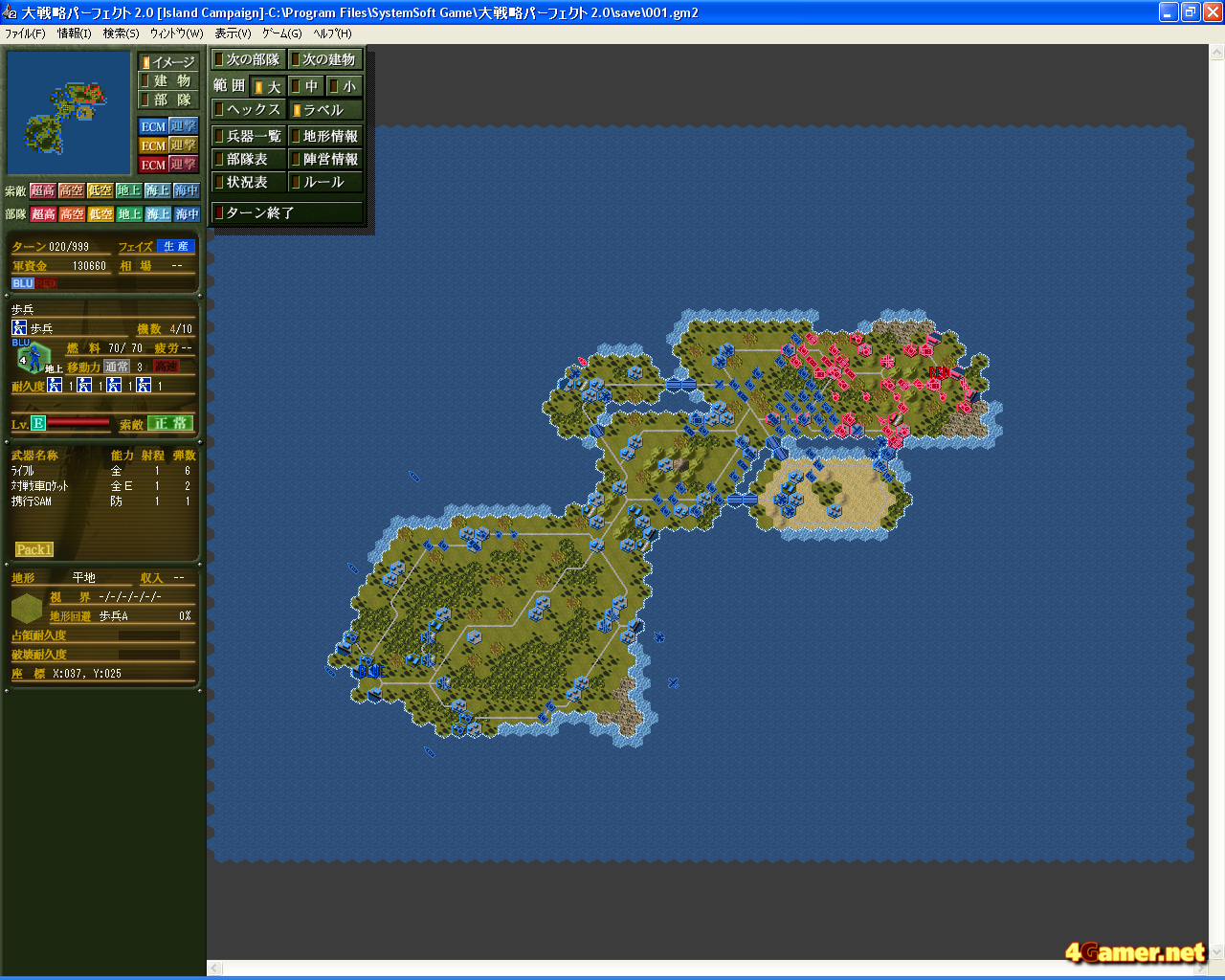Select the 対戦車ロケット weapon row
Image resolution: width=1225 pixels, height=980 pixels.
click(x=102, y=486)
